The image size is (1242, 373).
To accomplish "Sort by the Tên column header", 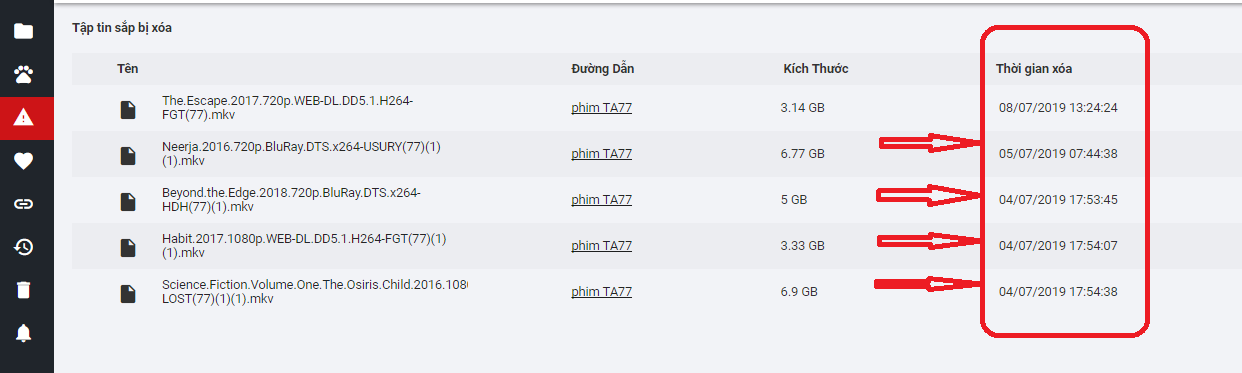I will pyautogui.click(x=127, y=69).
